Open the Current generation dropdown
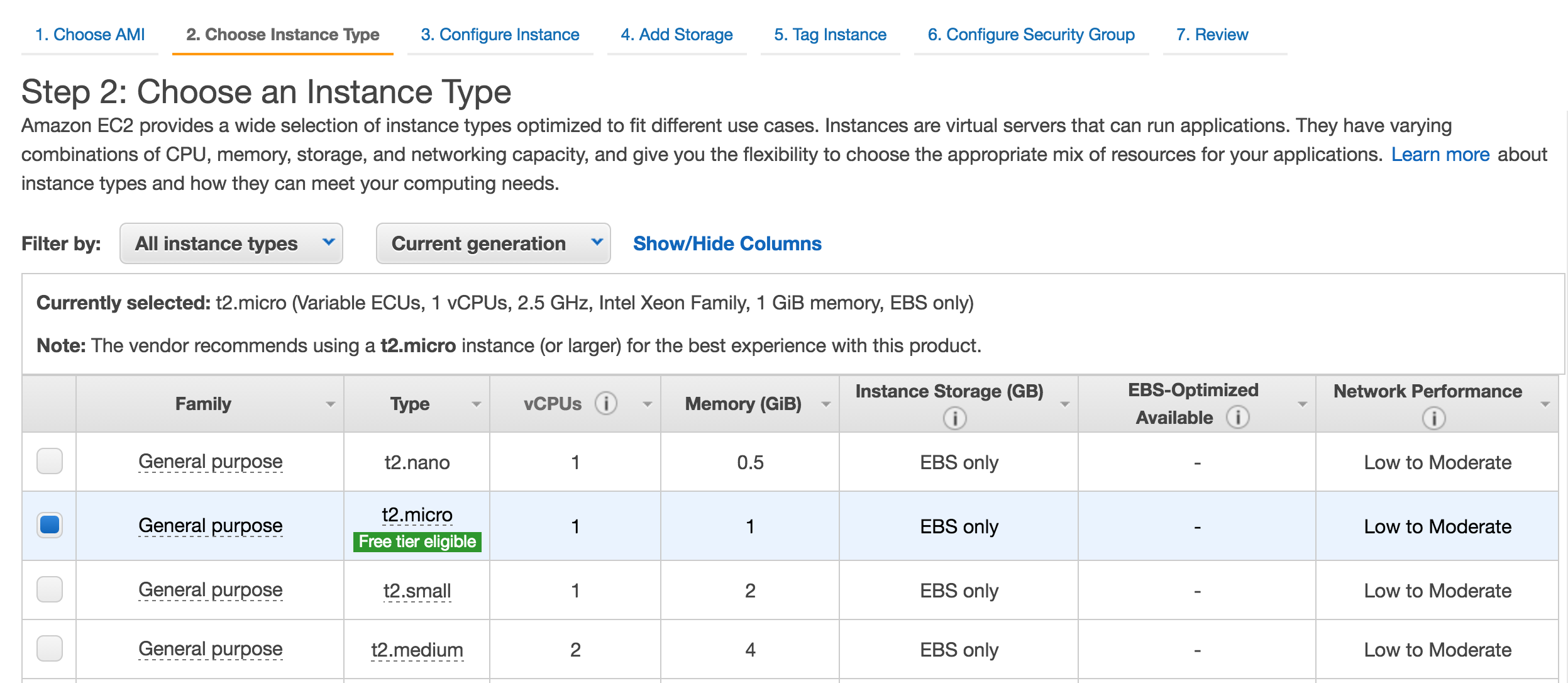The width and height of the screenshot is (1568, 683). 494,243
